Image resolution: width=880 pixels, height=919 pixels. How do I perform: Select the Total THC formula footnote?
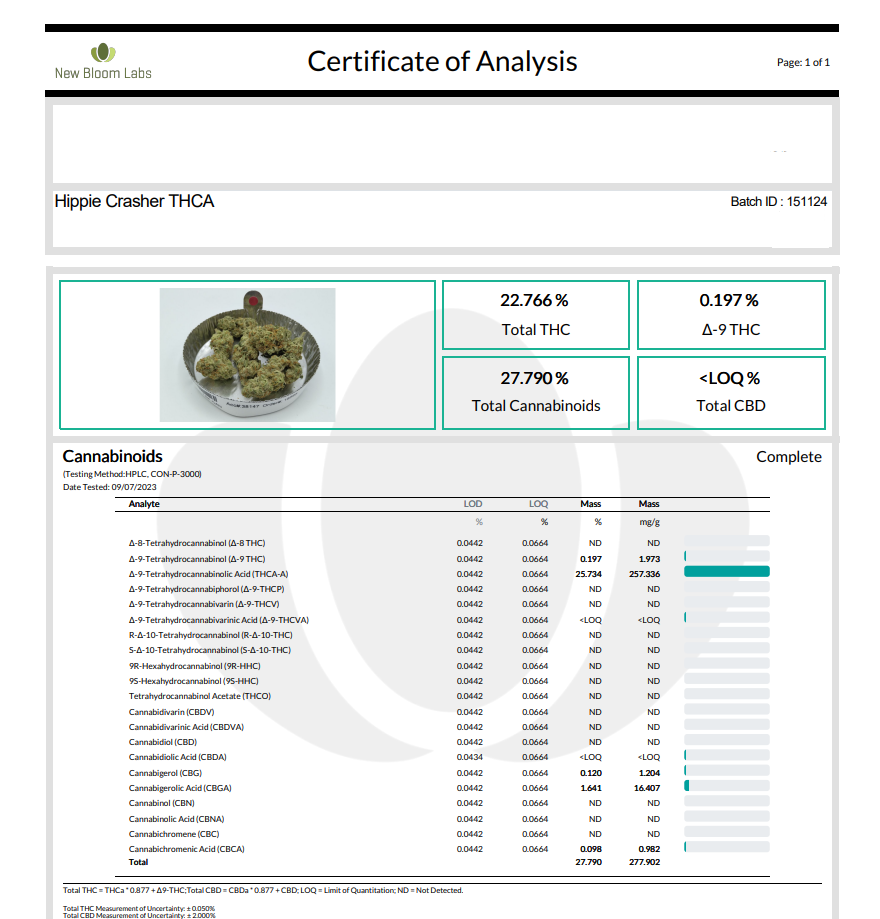(263, 890)
